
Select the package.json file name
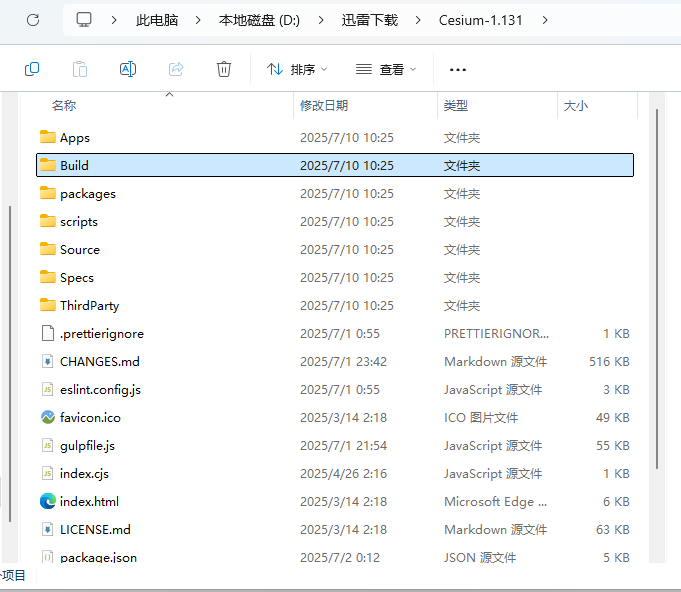[98, 557]
